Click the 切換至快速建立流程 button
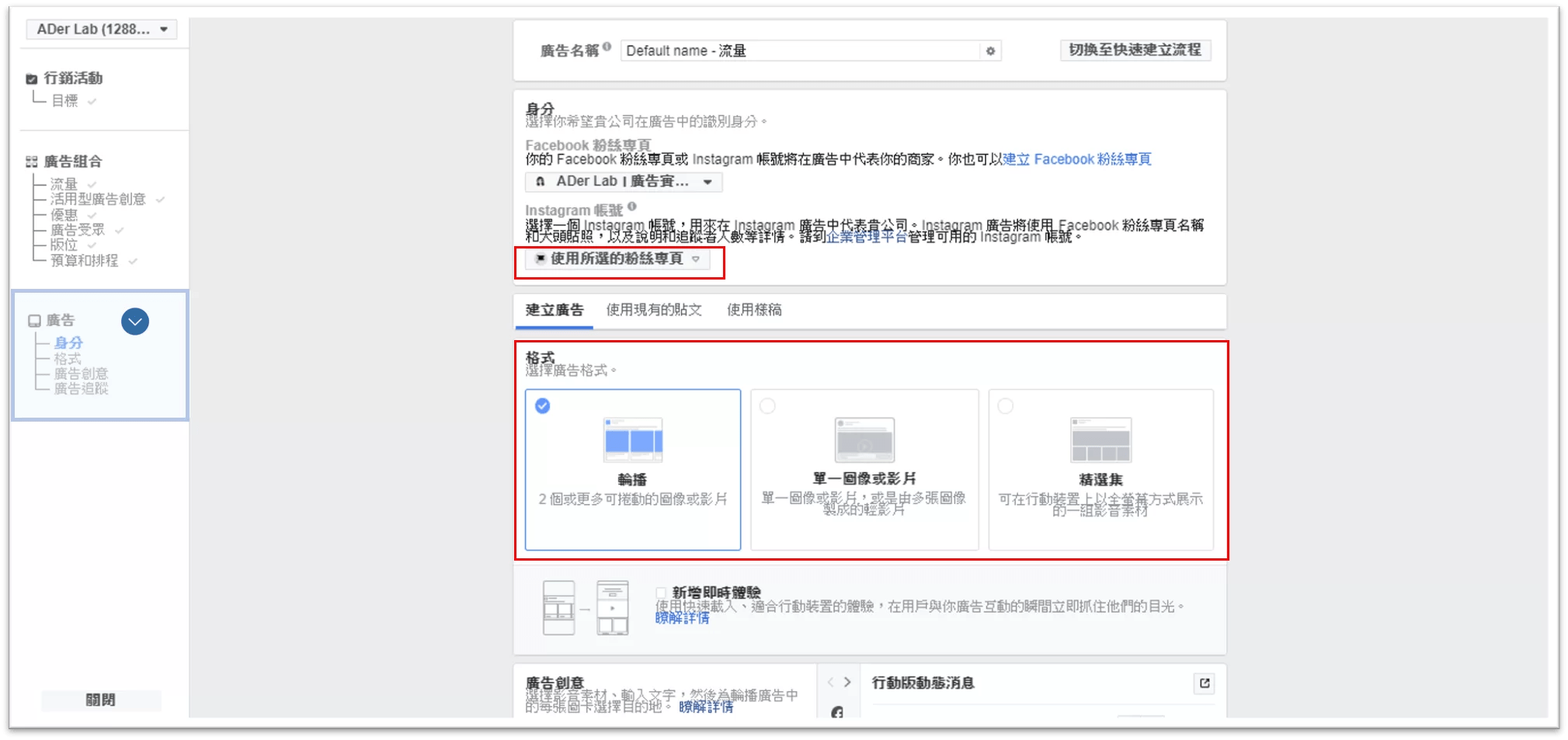1568x740 pixels. click(x=1135, y=50)
